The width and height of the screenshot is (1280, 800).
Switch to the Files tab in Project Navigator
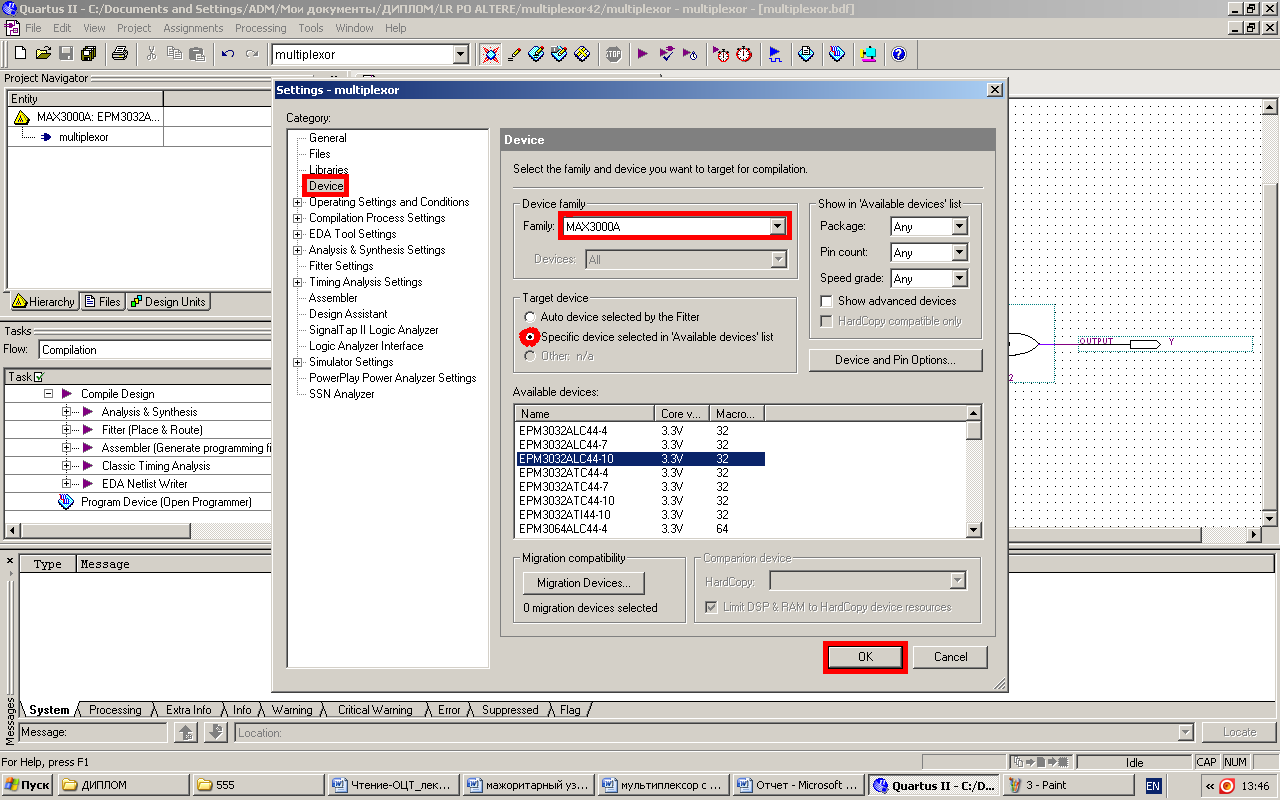point(102,302)
